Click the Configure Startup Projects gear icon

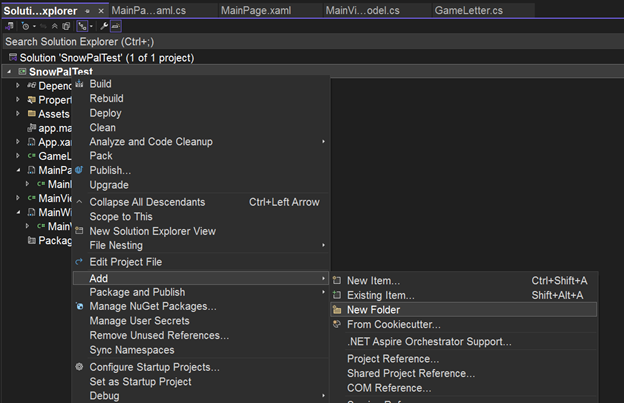[79, 366]
